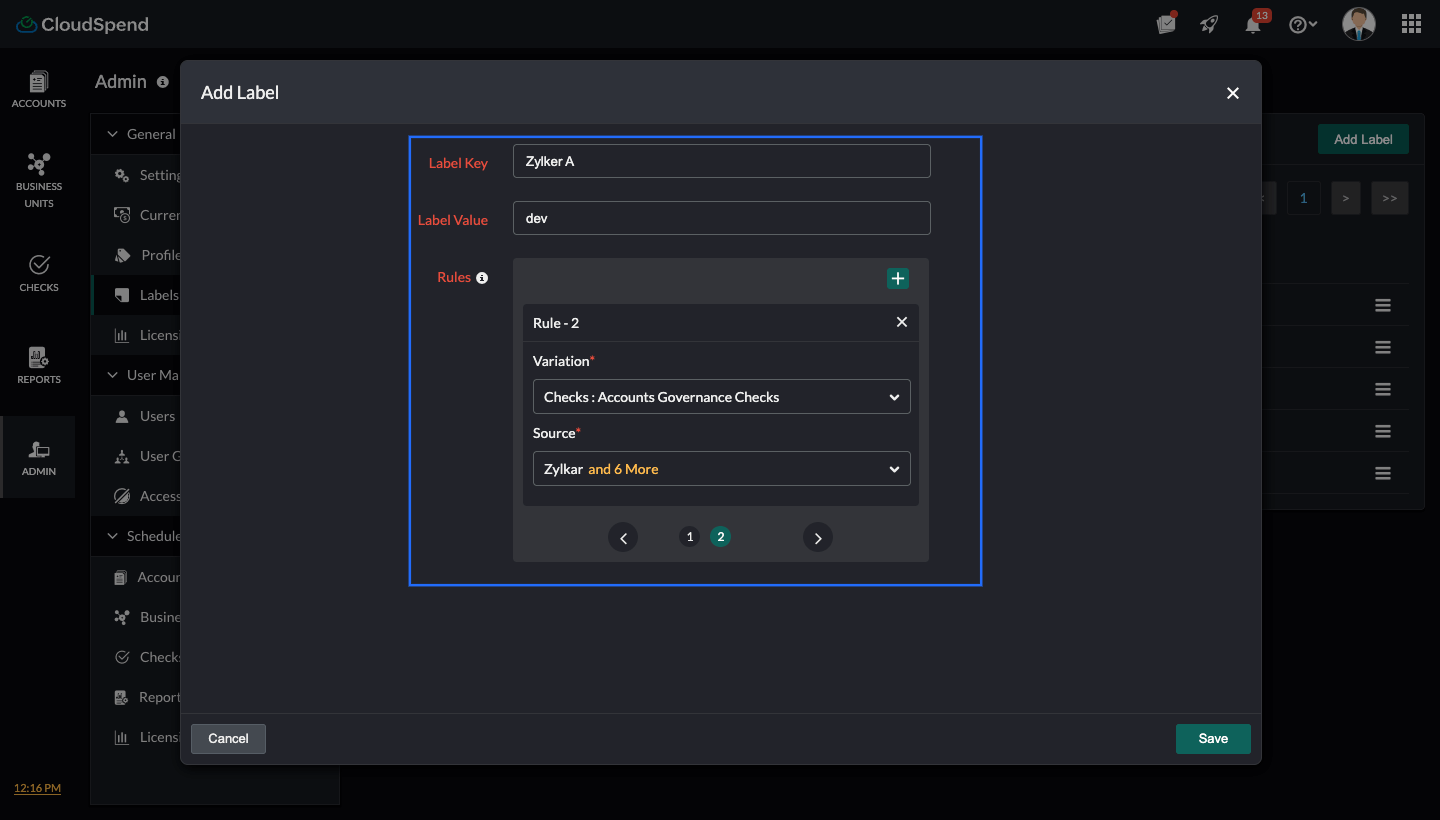Click the rocket quick-start icon
The width and height of the screenshot is (1440, 820).
(x=1210, y=24)
